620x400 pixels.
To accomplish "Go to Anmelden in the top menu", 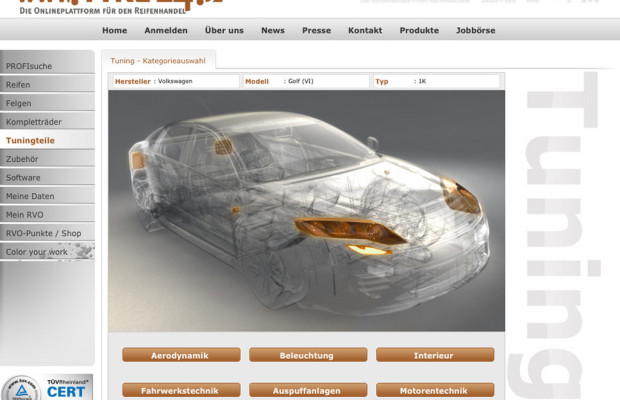I will [166, 30].
